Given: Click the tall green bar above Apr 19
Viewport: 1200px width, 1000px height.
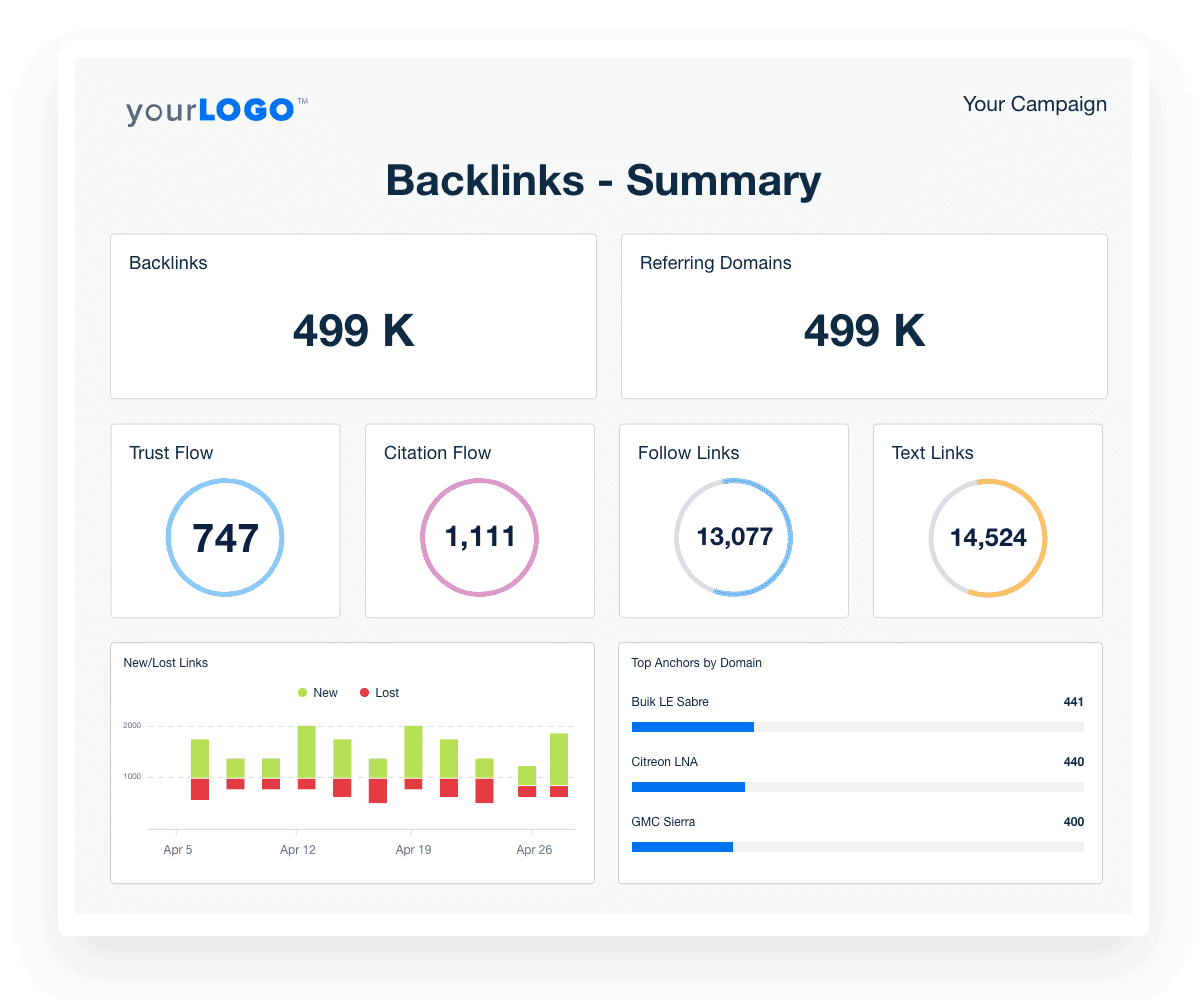Looking at the screenshot, I should pos(413,752).
